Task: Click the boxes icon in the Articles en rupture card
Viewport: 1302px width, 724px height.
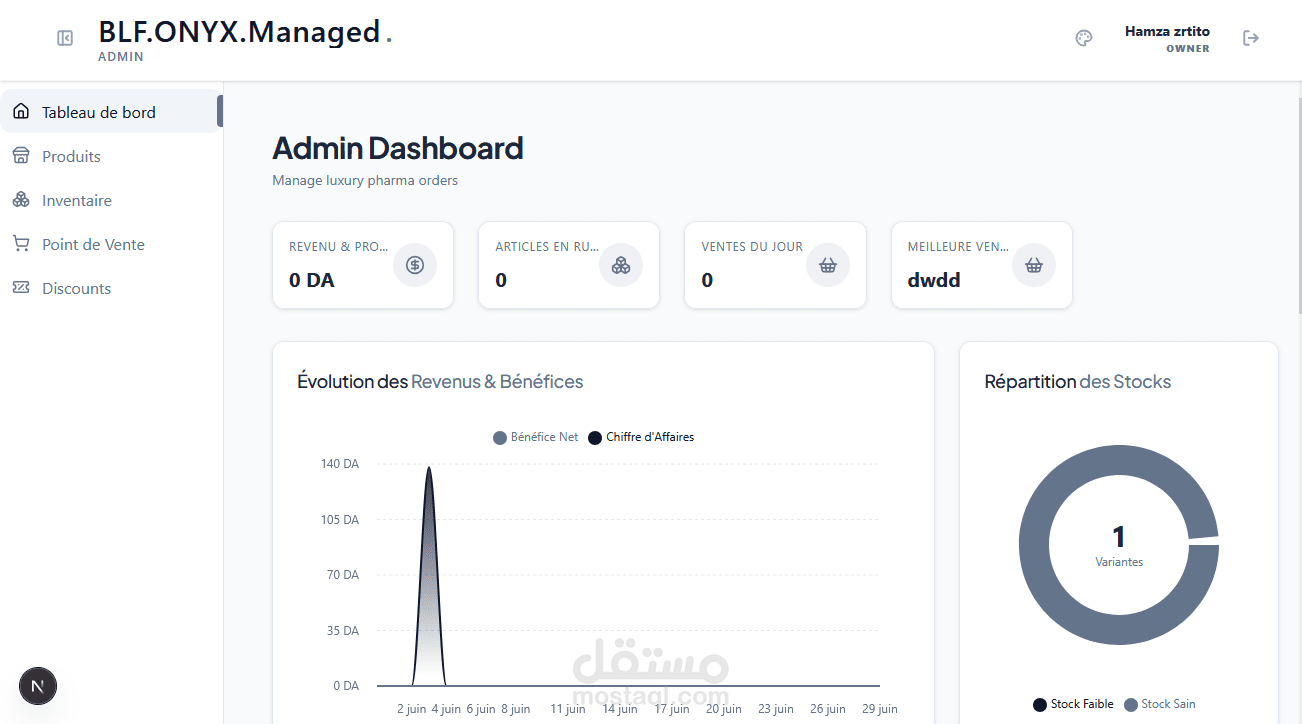Action: [x=621, y=265]
